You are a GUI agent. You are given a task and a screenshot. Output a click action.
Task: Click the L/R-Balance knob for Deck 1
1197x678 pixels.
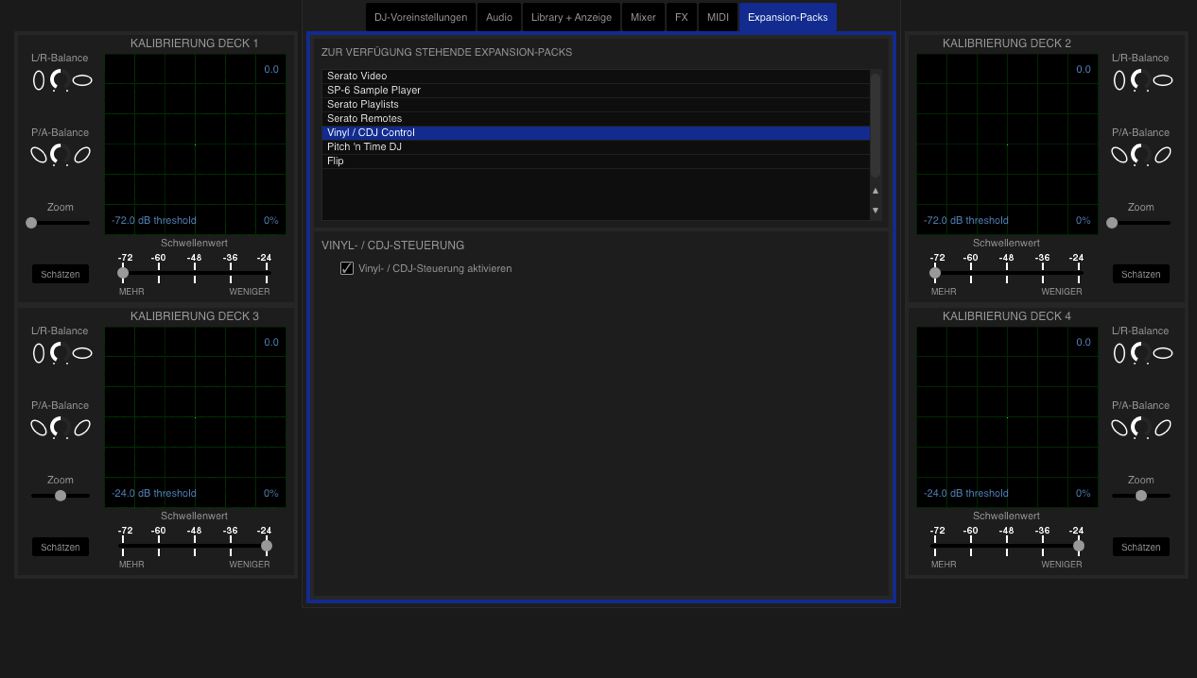(60, 80)
